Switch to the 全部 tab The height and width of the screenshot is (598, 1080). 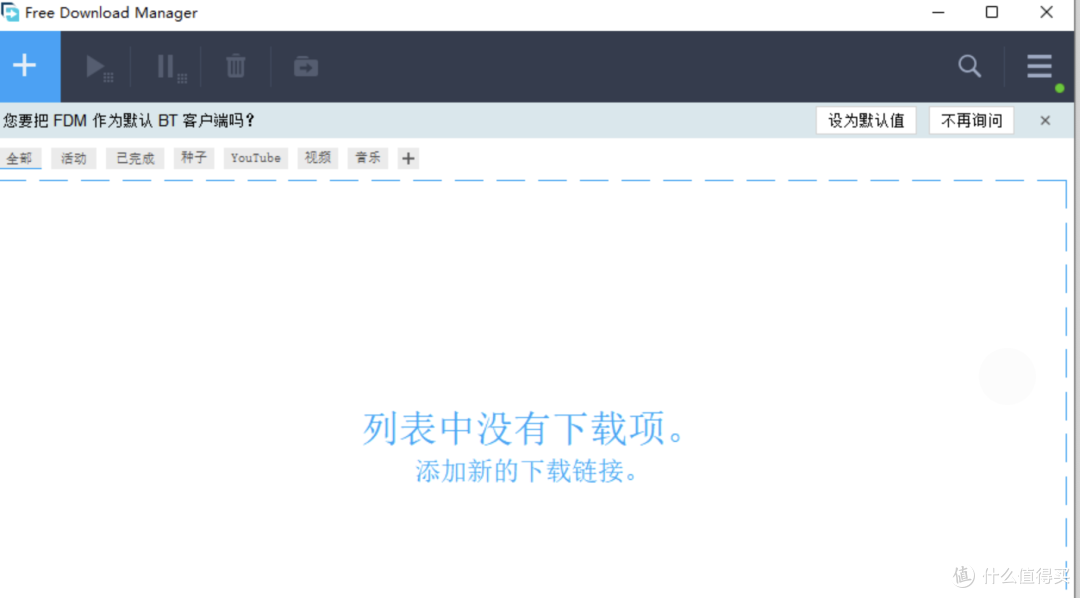tap(21, 158)
